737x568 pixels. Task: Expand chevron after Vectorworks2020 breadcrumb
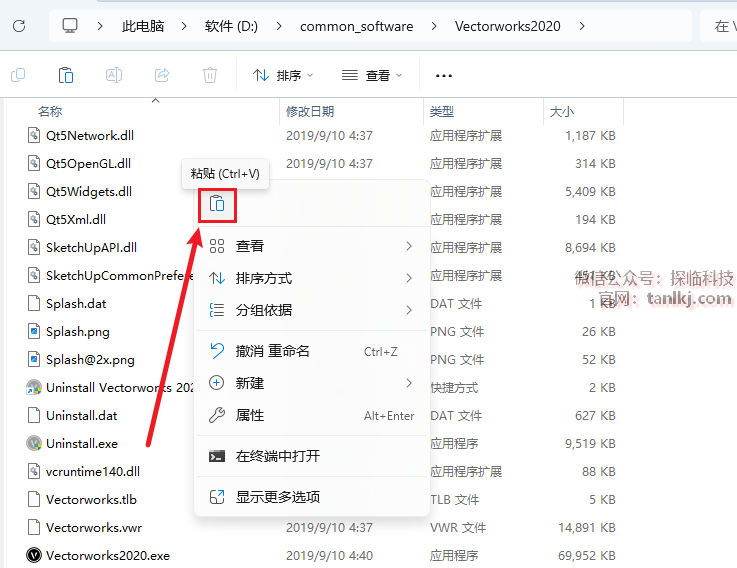[582, 26]
